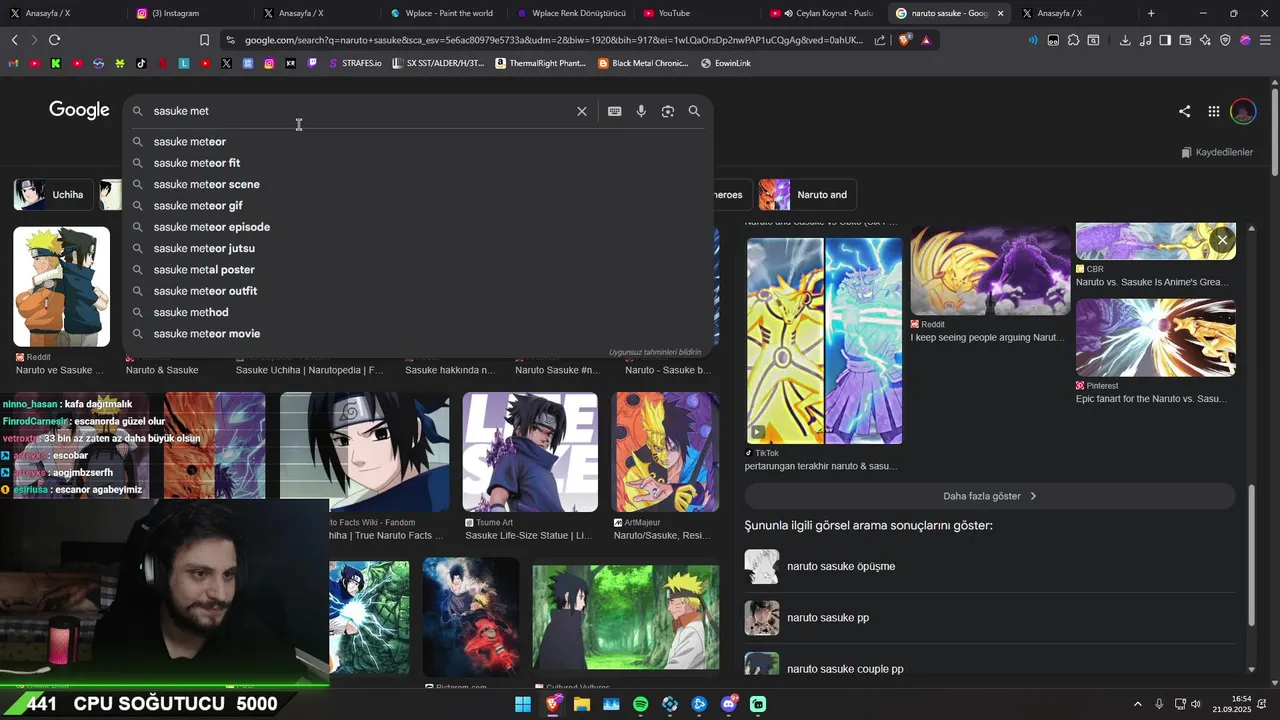The height and width of the screenshot is (720, 1280).
Task: Open Spotify from the taskbar
Action: [x=641, y=704]
